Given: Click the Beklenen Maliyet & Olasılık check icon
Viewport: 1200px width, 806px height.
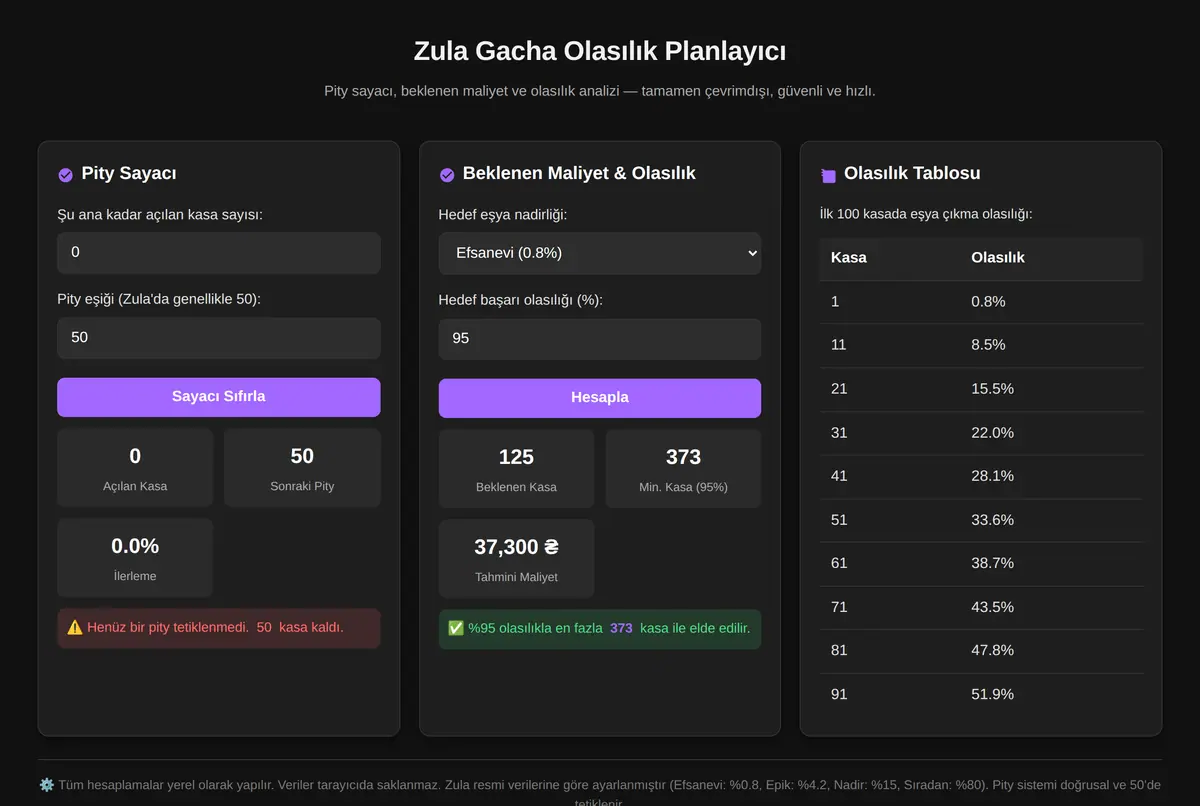Looking at the screenshot, I should (447, 175).
